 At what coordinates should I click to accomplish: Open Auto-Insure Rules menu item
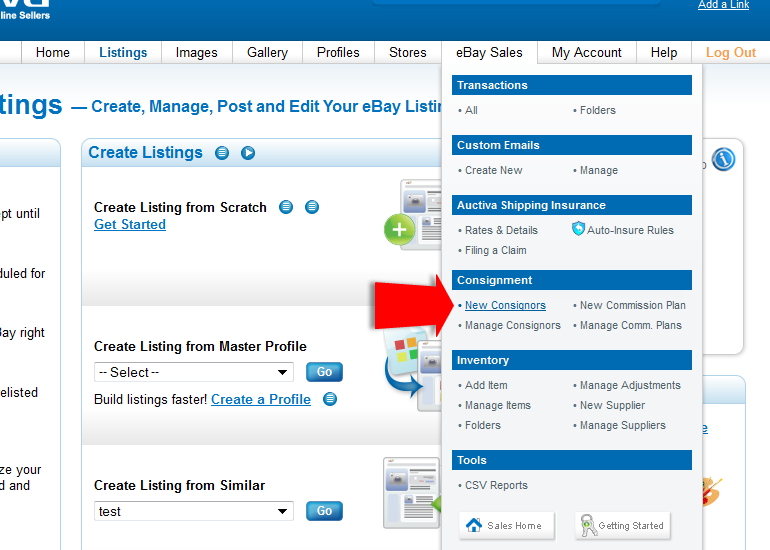point(630,230)
